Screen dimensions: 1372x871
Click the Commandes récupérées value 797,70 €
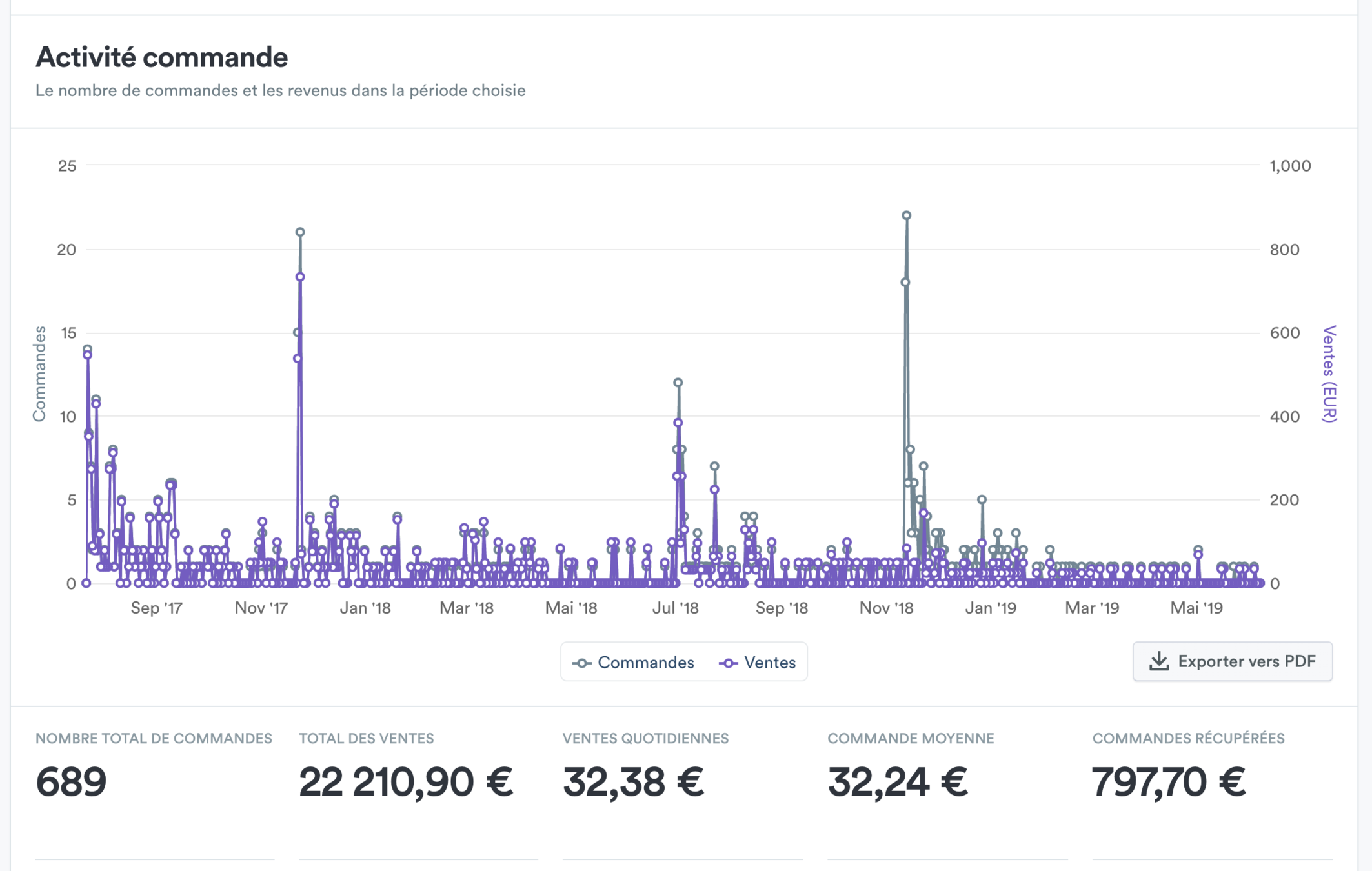pos(1168,782)
